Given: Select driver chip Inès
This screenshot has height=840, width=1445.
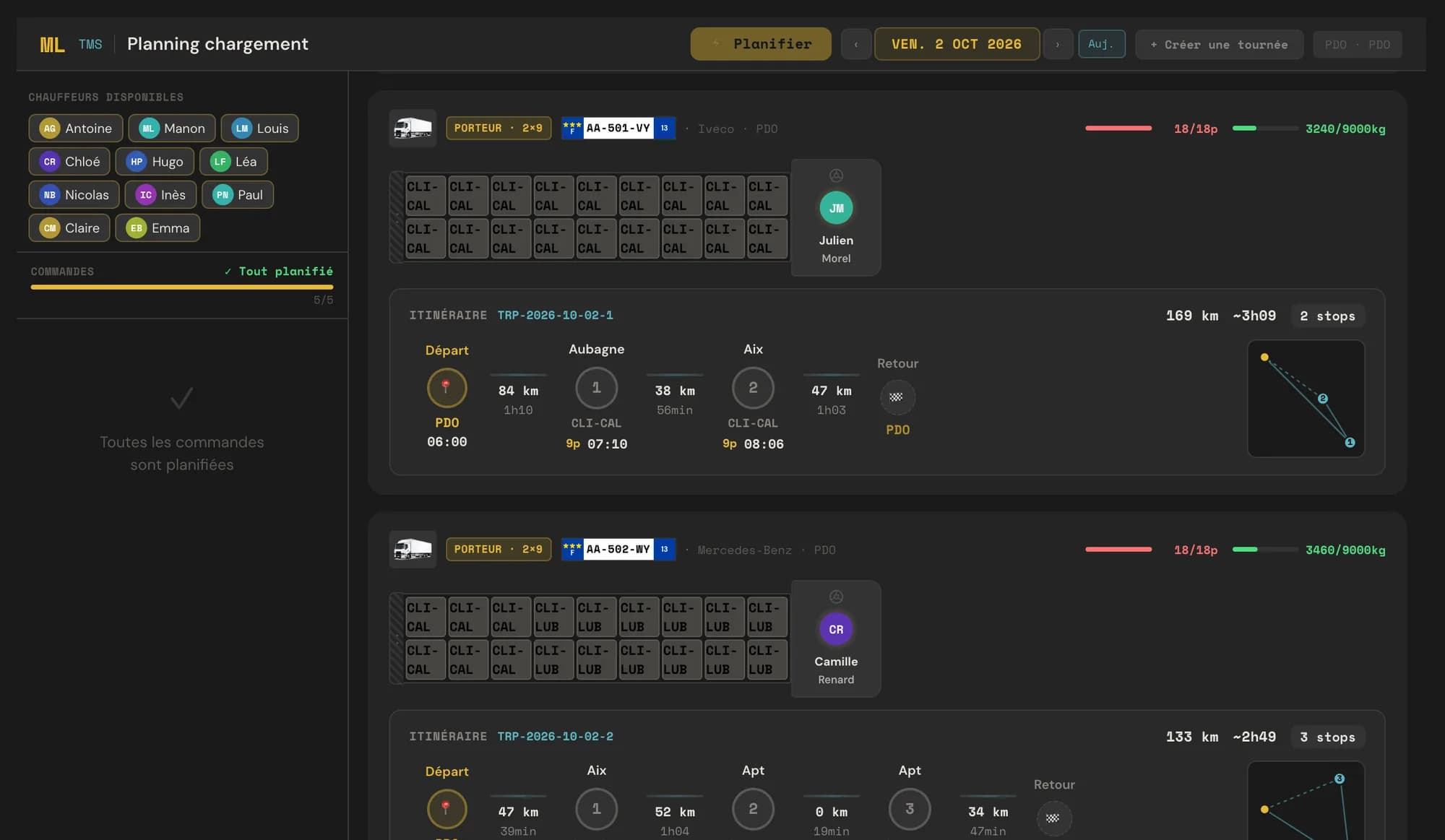Looking at the screenshot, I should pos(160,195).
